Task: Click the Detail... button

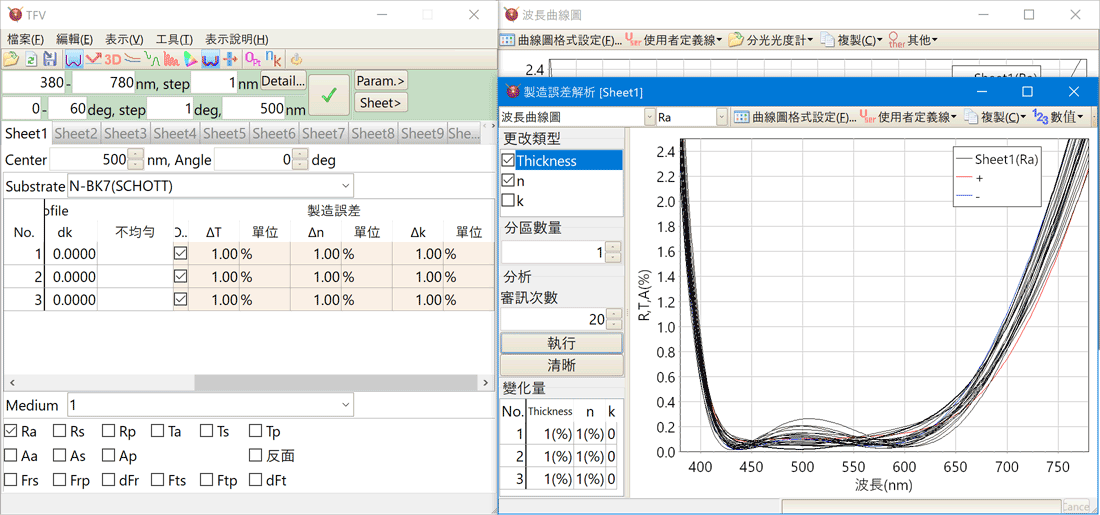Action: point(283,82)
